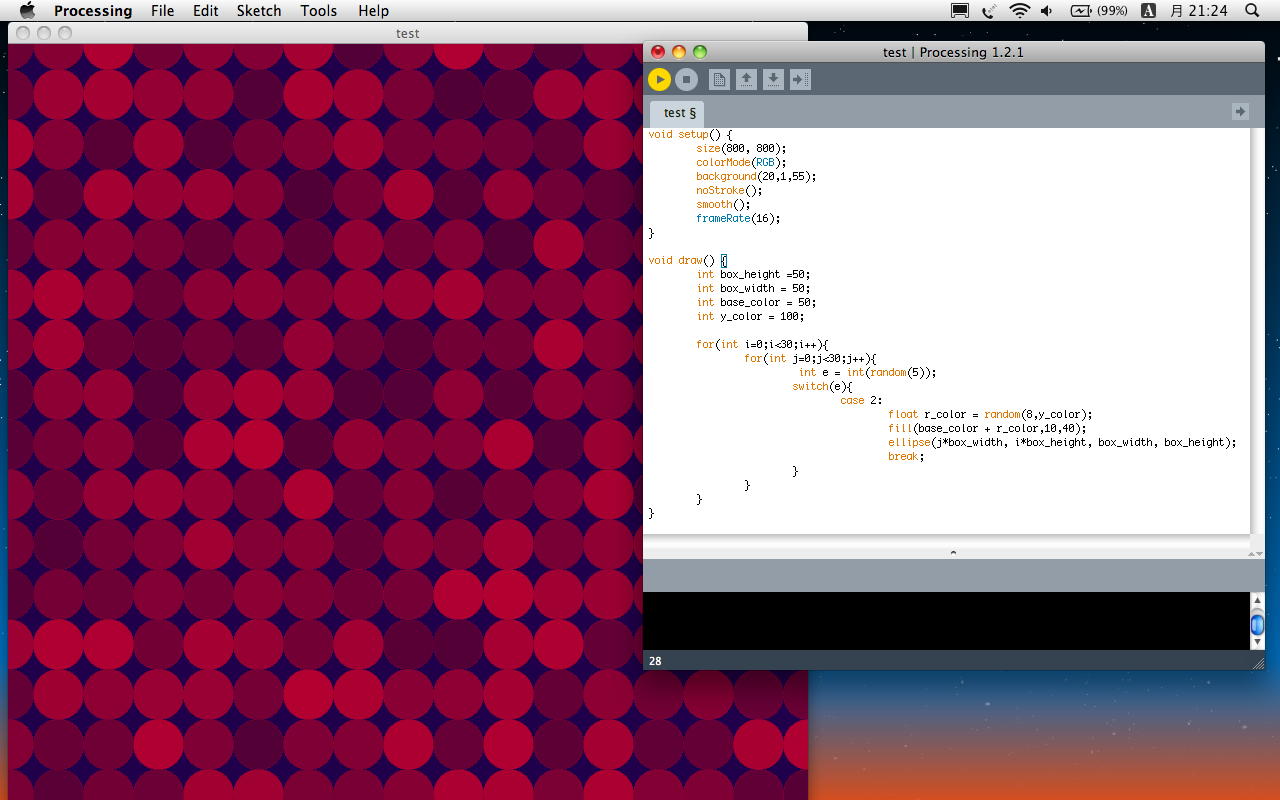Open the input source 'A' menu
The image size is (1280, 800).
click(1149, 11)
